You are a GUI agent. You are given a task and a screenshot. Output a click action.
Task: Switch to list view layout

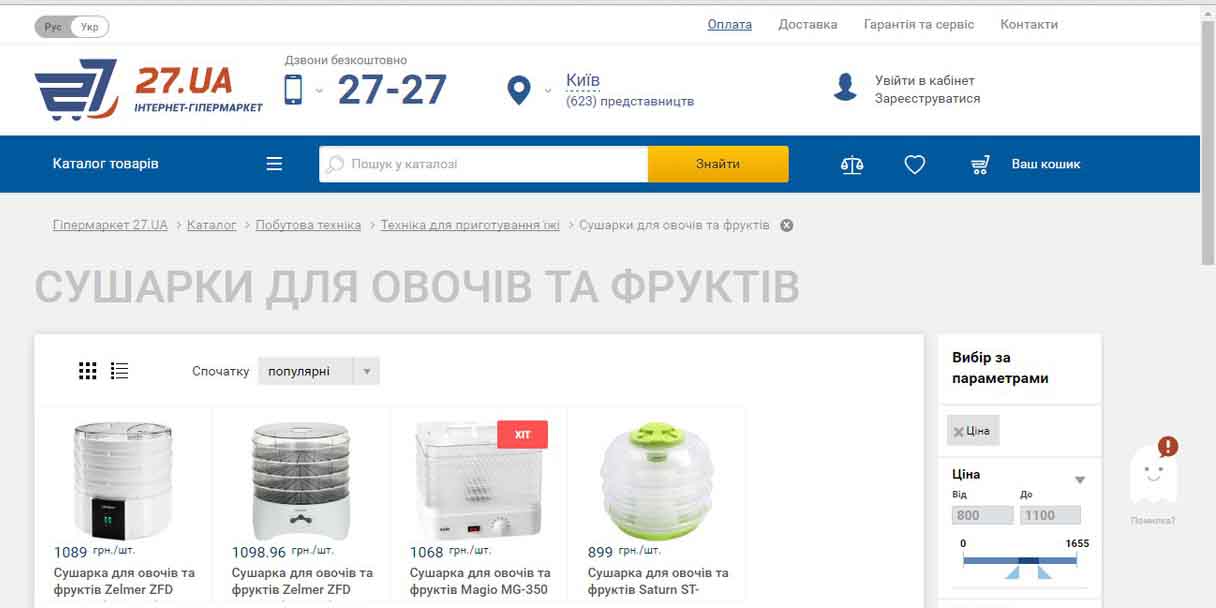[120, 371]
